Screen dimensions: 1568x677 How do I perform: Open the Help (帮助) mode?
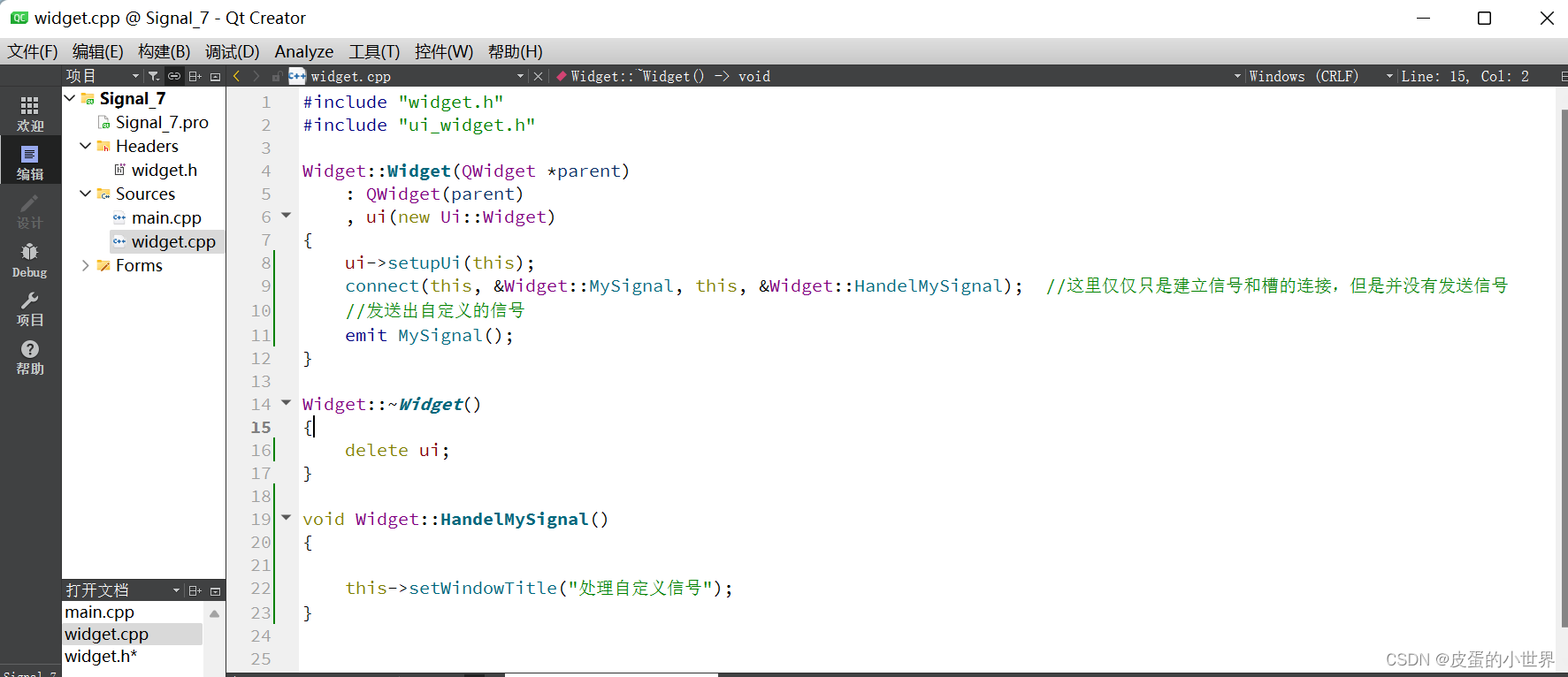(30, 358)
